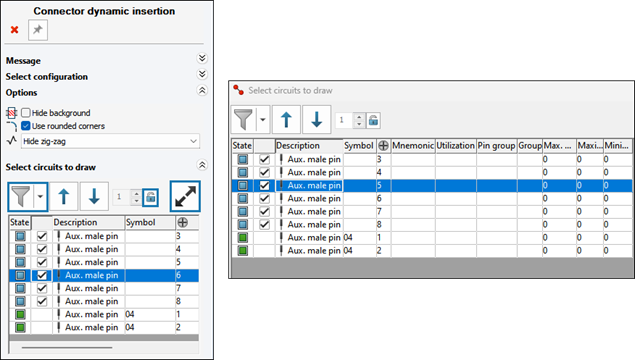Click Mnemonic column header
Viewport: 635px width, 360px height.
[x=413, y=145]
